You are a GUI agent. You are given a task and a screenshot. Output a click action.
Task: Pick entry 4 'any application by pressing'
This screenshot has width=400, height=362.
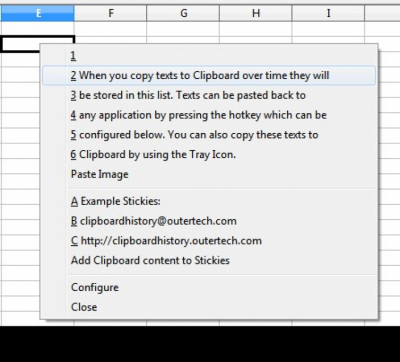(209, 115)
